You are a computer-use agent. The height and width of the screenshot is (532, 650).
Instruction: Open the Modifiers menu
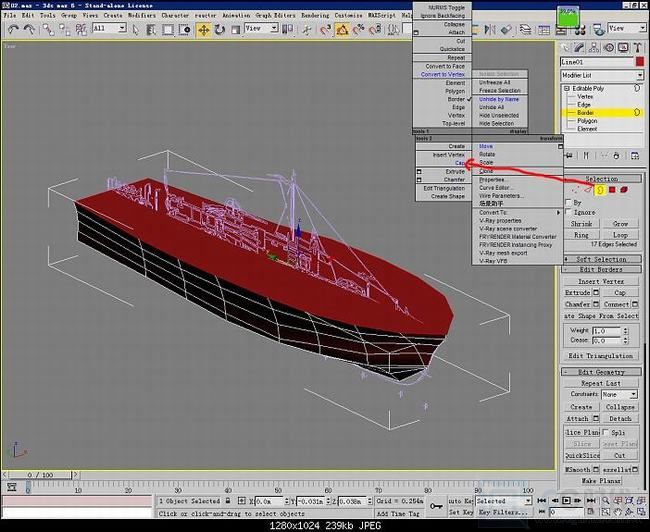(142, 15)
